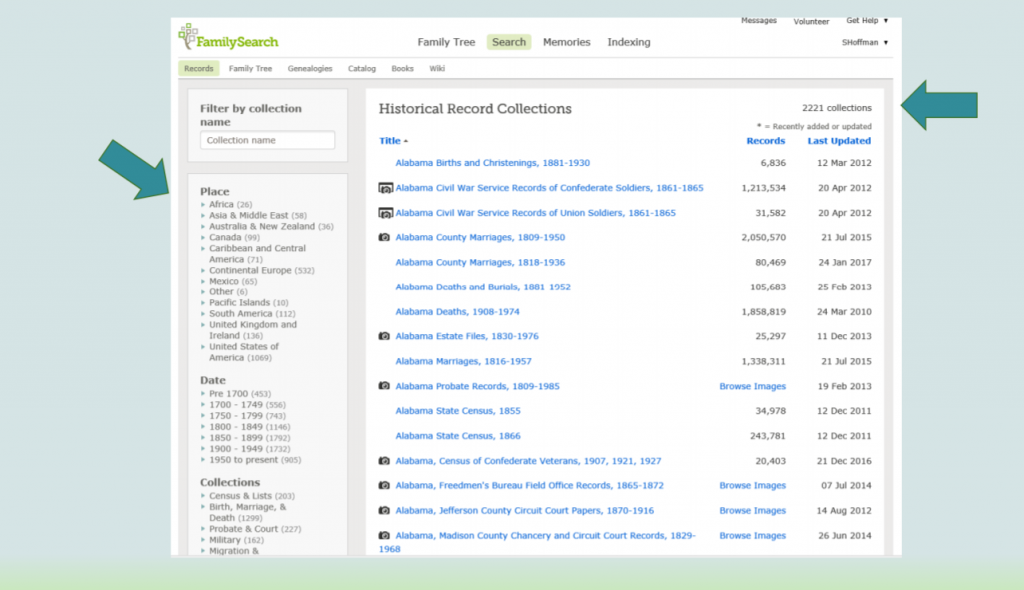The image size is (1024, 590).
Task: Select the Records tab
Action: tap(199, 69)
